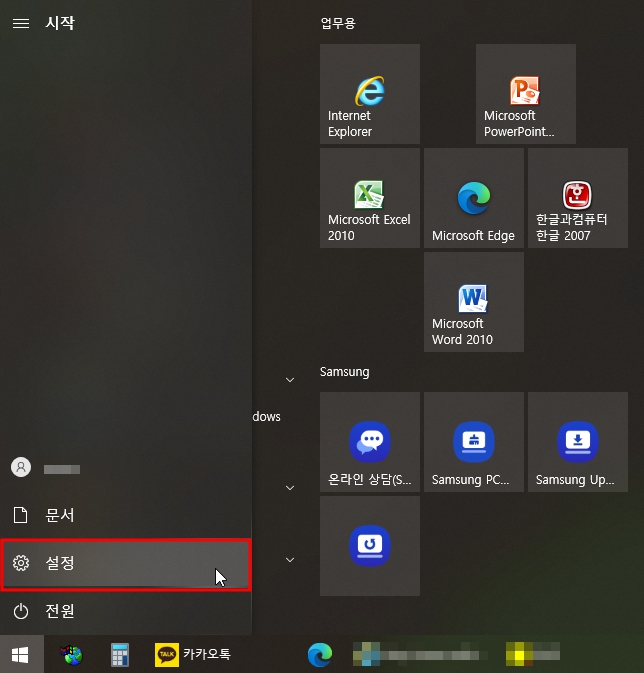Open the Hangul 2007 tile

(578, 198)
